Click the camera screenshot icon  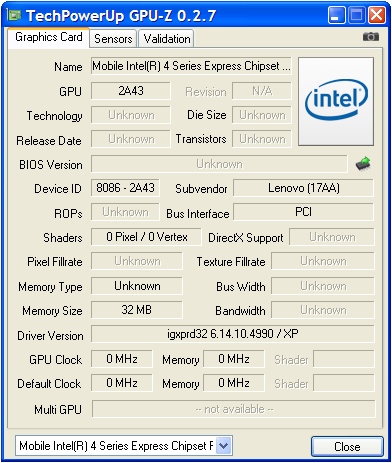pos(371,37)
